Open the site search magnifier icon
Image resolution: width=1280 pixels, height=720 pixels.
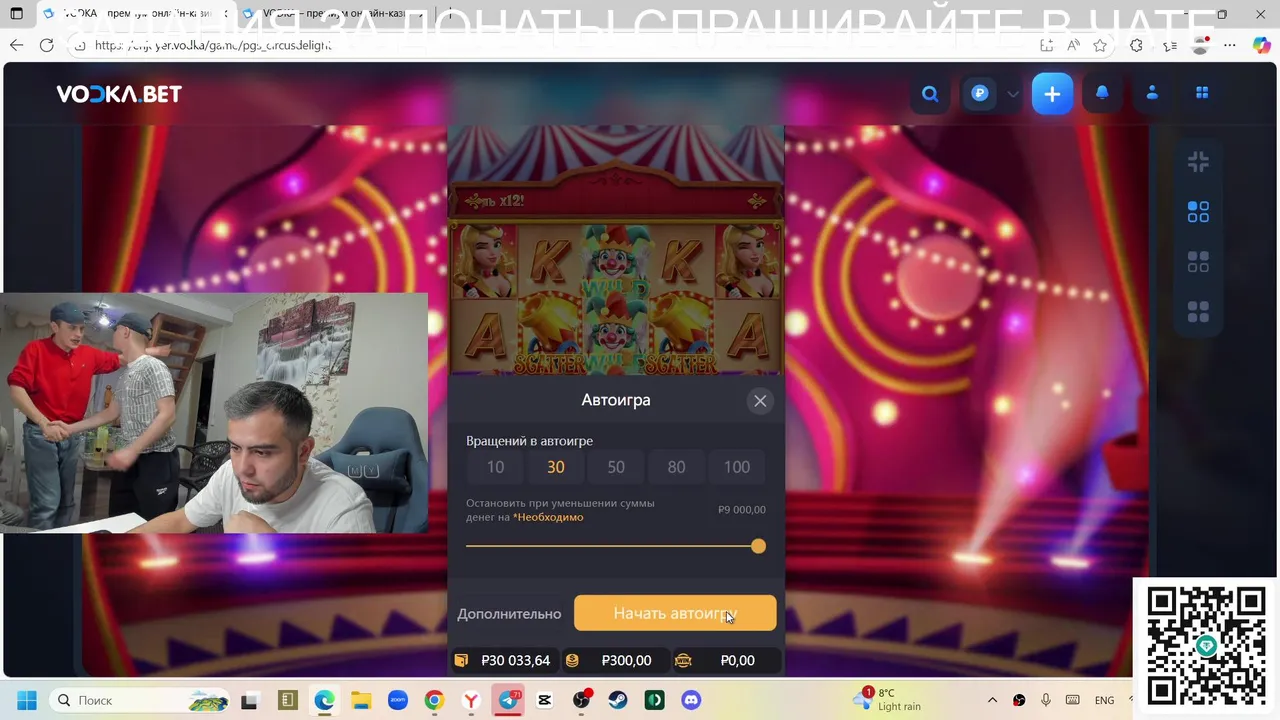tap(930, 94)
